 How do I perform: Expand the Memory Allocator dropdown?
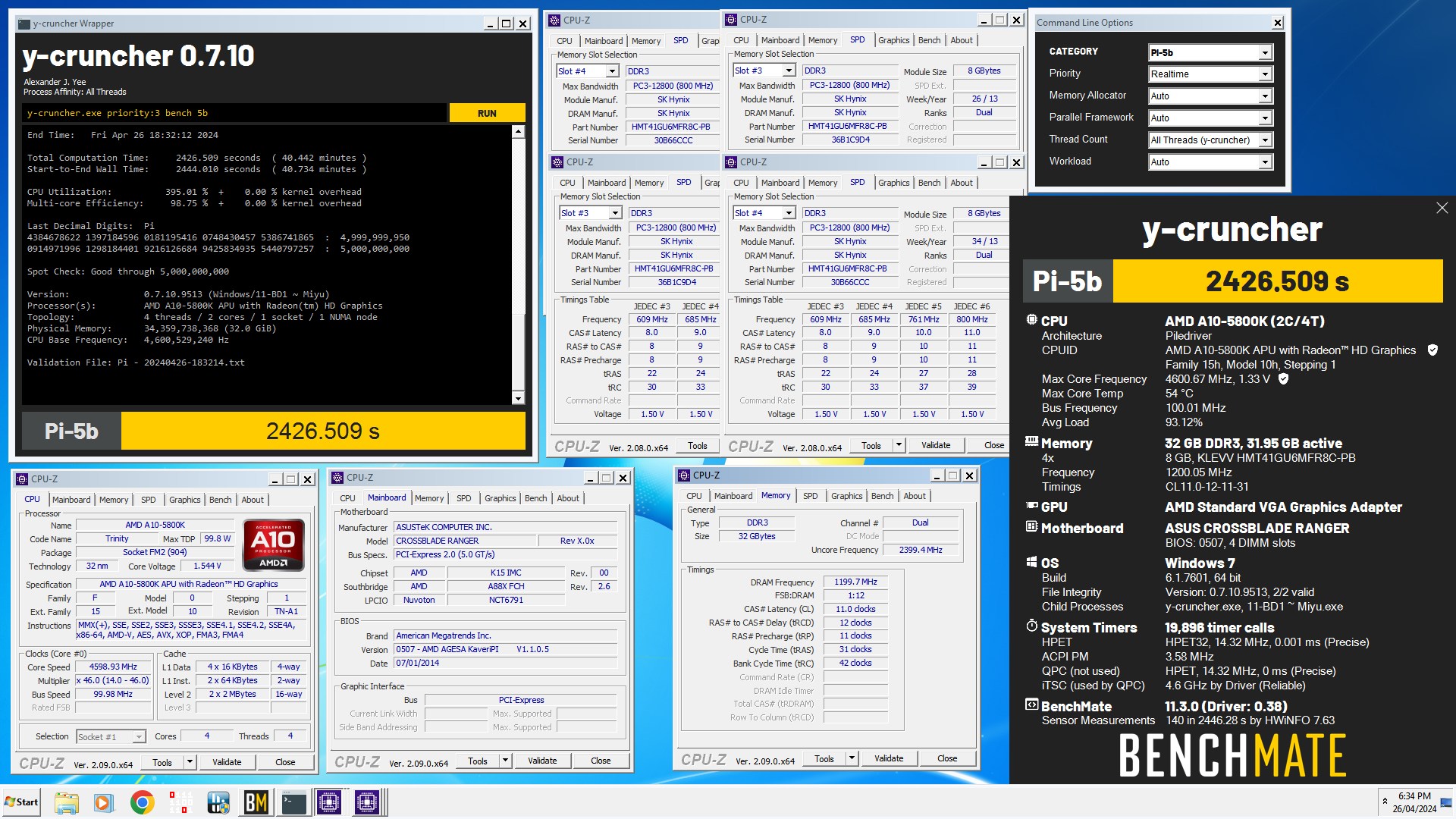[x=1210, y=96]
